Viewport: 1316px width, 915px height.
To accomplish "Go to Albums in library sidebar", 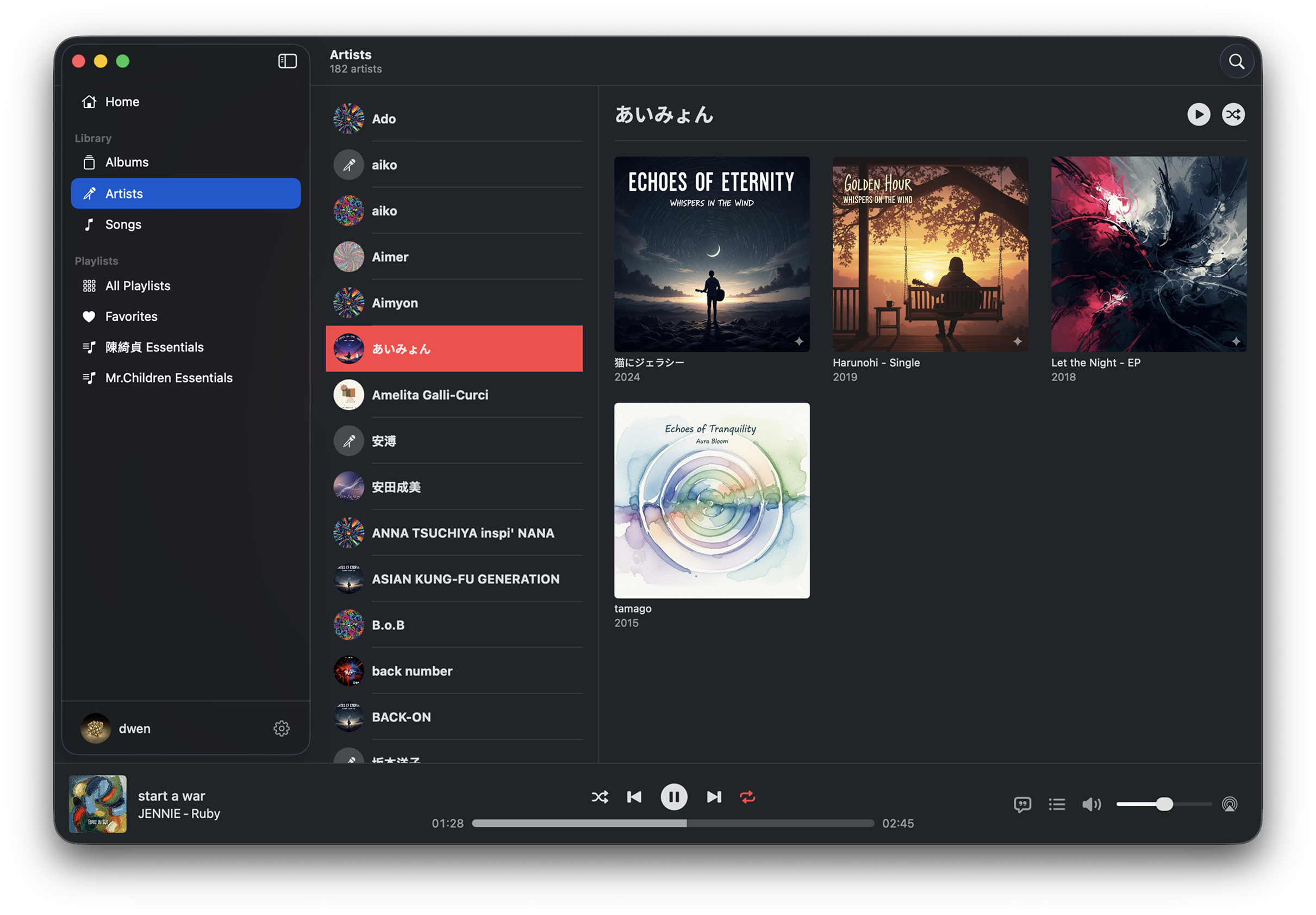I will pos(127,162).
